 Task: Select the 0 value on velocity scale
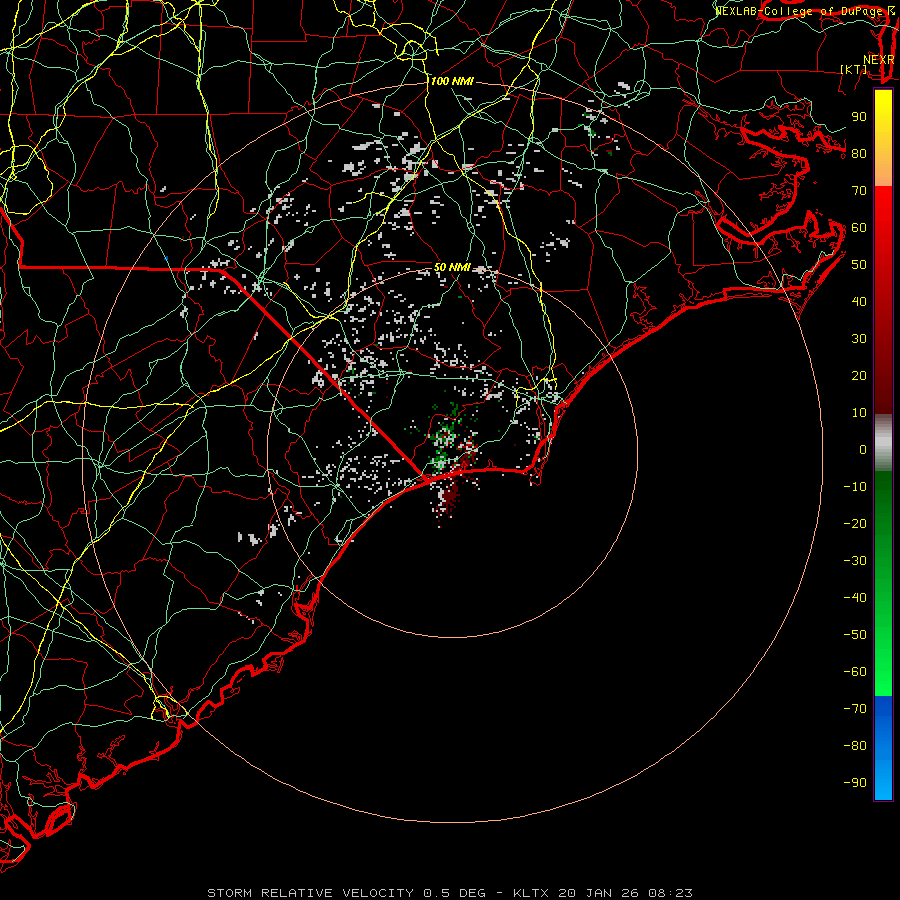pos(863,450)
